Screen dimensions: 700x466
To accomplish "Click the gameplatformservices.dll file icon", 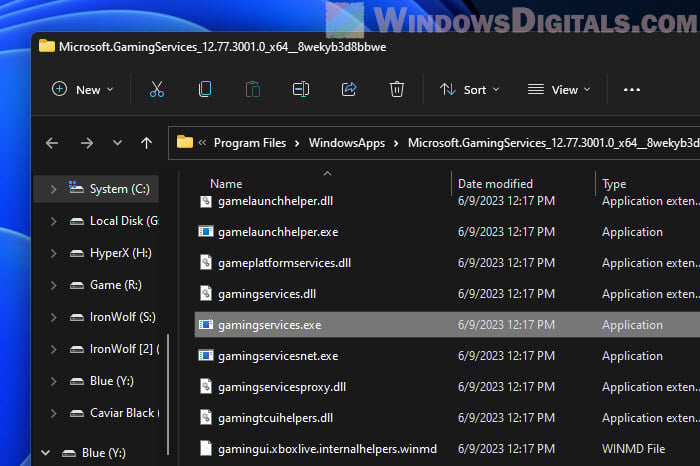I will pos(205,262).
